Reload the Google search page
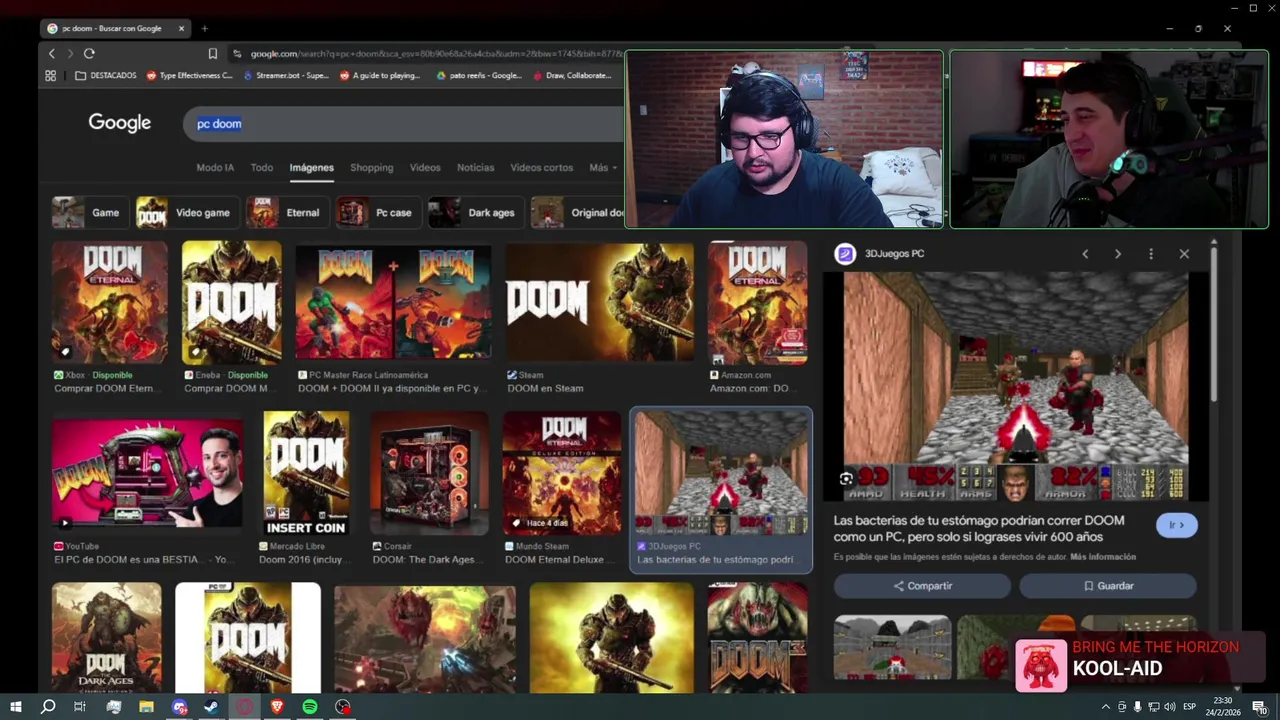Screen dimensions: 1280x720 click(x=89, y=54)
